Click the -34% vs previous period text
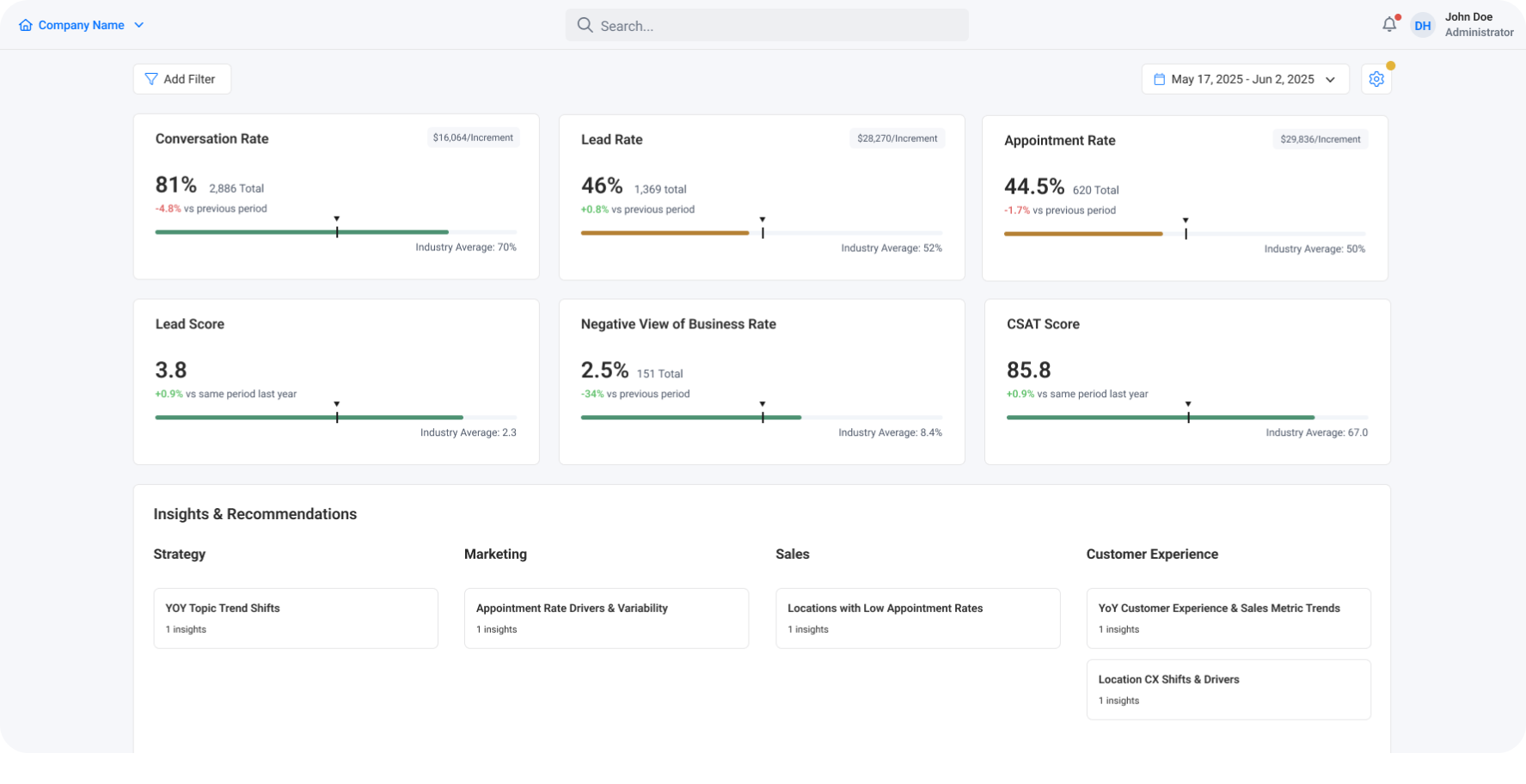1526x784 pixels. click(635, 395)
